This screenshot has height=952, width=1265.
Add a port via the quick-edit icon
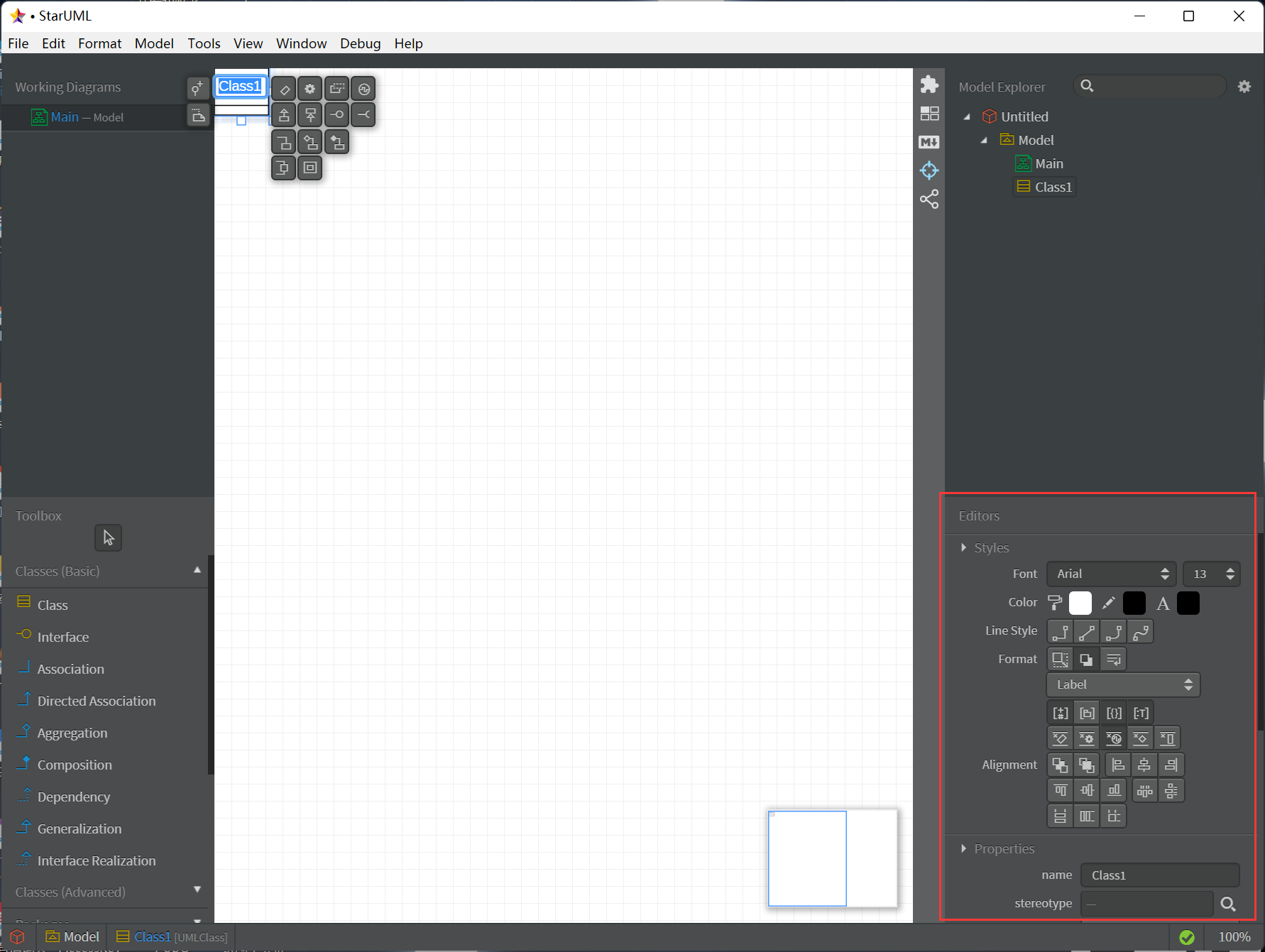point(284,168)
